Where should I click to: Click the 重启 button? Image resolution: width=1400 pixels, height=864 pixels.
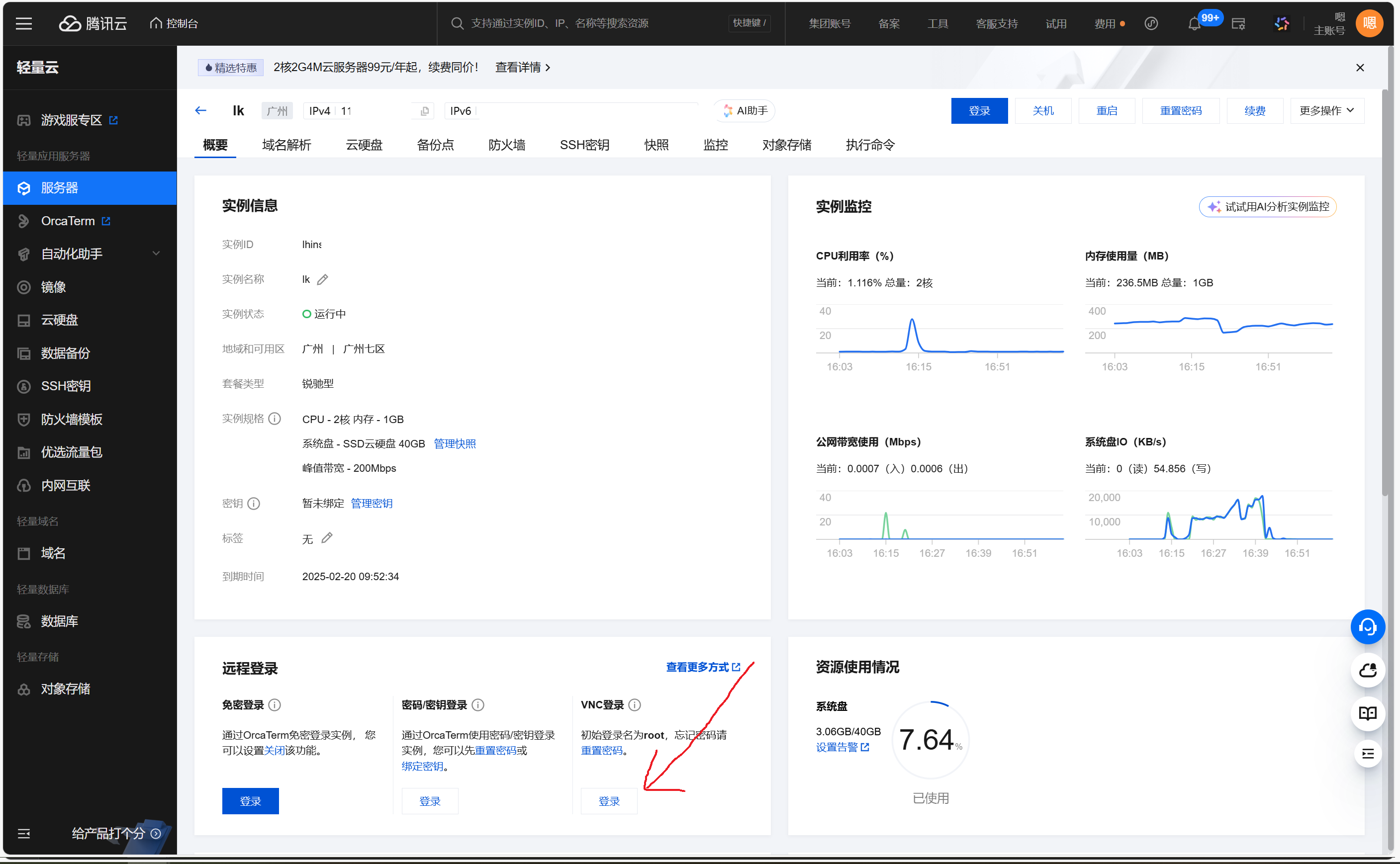(x=1106, y=111)
